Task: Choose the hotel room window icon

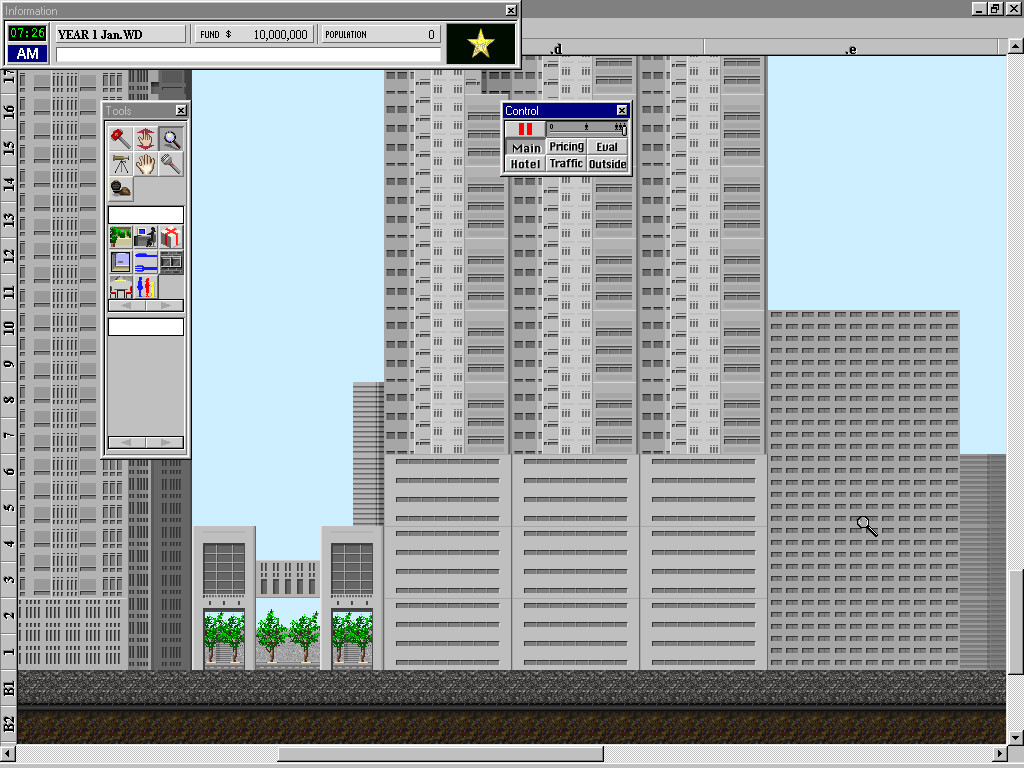Action: point(120,262)
